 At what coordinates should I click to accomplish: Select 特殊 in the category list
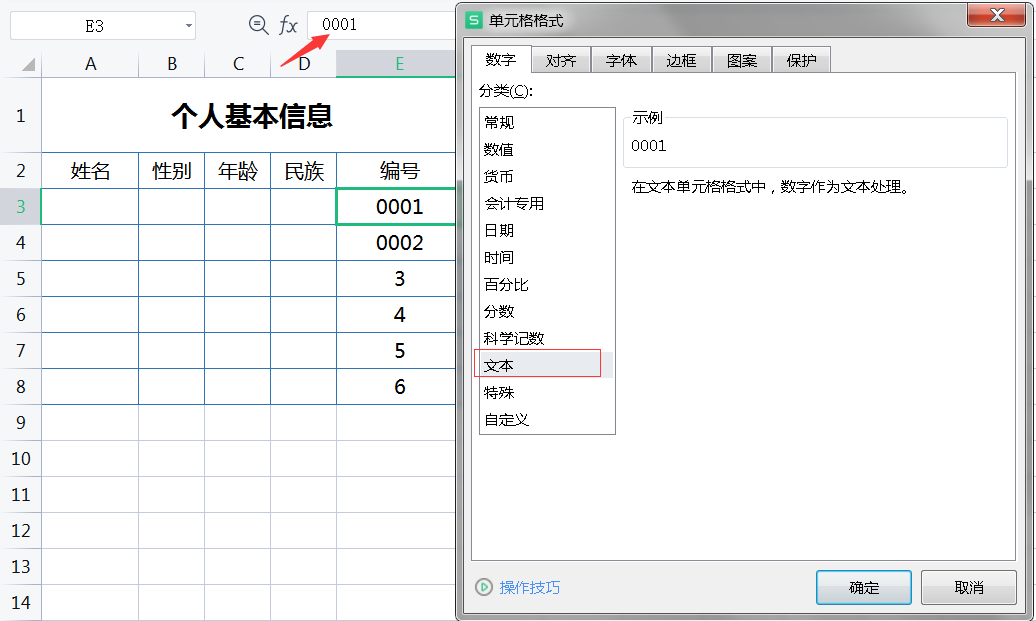pyautogui.click(x=547, y=392)
